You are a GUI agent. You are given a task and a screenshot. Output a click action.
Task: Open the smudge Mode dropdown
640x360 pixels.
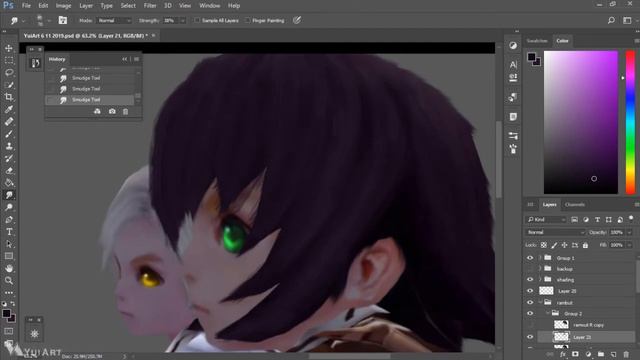(x=114, y=20)
